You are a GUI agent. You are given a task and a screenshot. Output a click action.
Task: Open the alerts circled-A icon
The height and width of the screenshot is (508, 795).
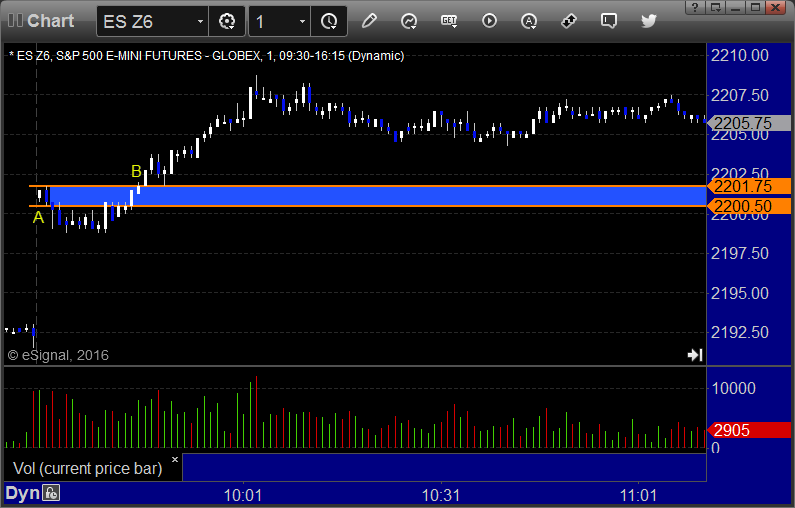(x=529, y=21)
